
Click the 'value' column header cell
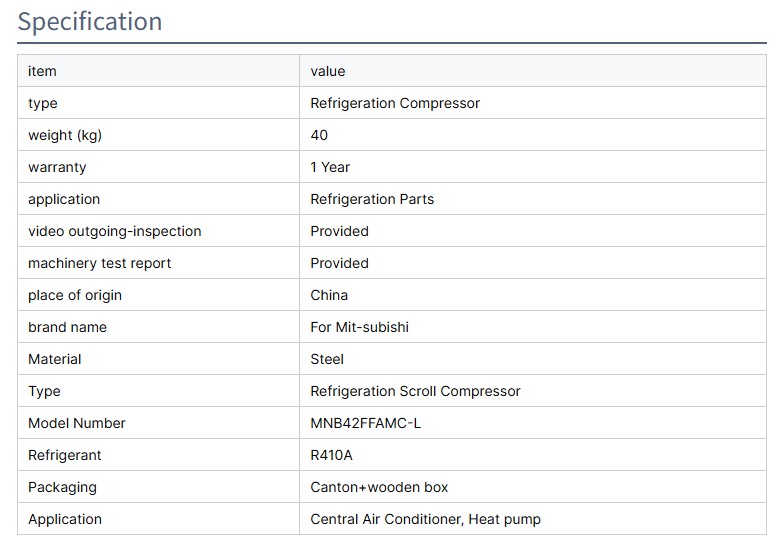pyautogui.click(x=328, y=71)
